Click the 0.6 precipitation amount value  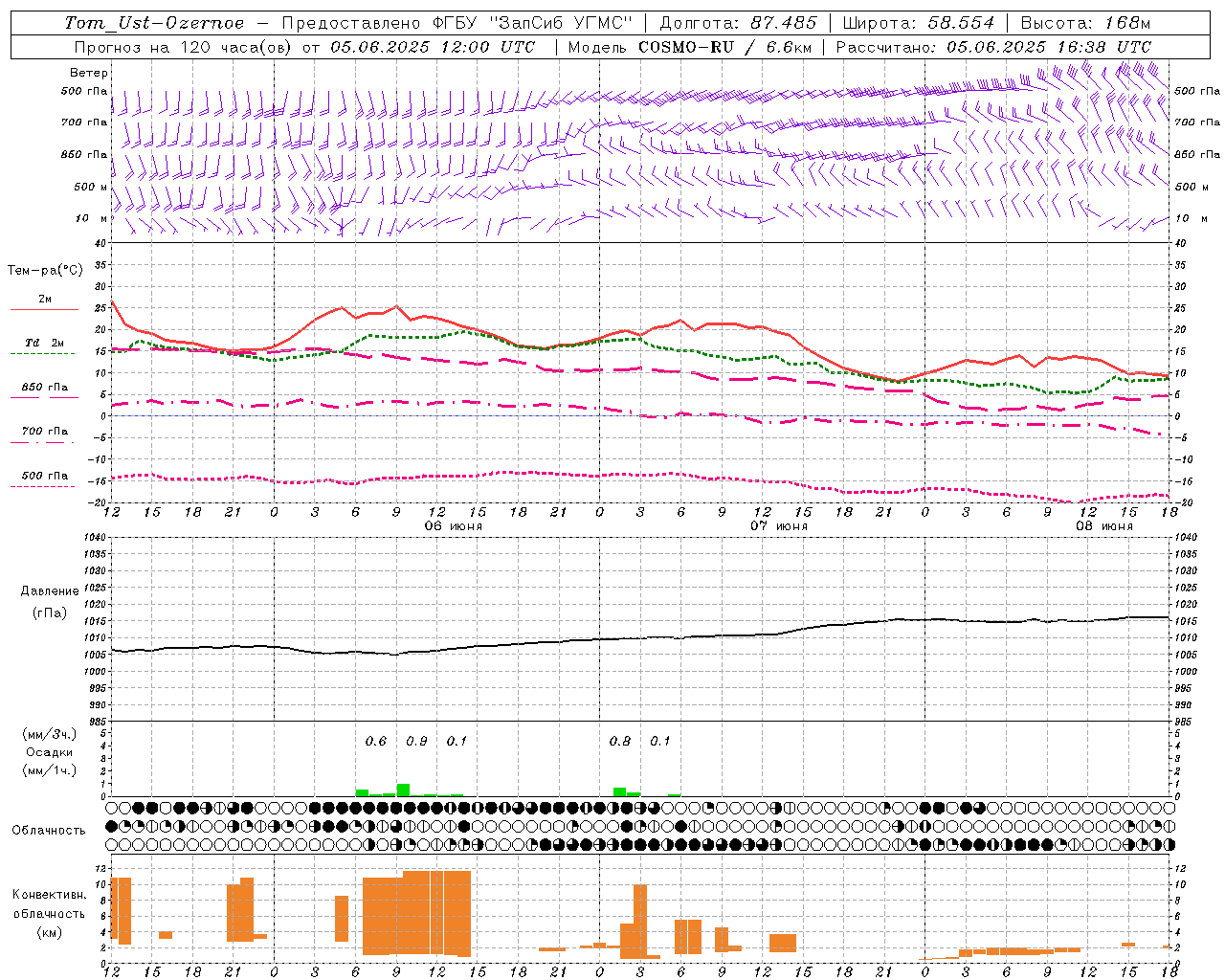click(x=376, y=742)
